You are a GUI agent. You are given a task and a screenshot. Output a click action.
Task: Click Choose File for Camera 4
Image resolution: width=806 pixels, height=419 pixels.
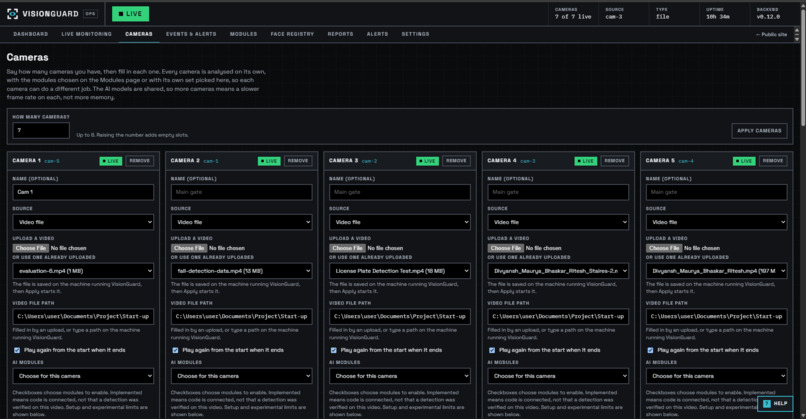(506, 248)
